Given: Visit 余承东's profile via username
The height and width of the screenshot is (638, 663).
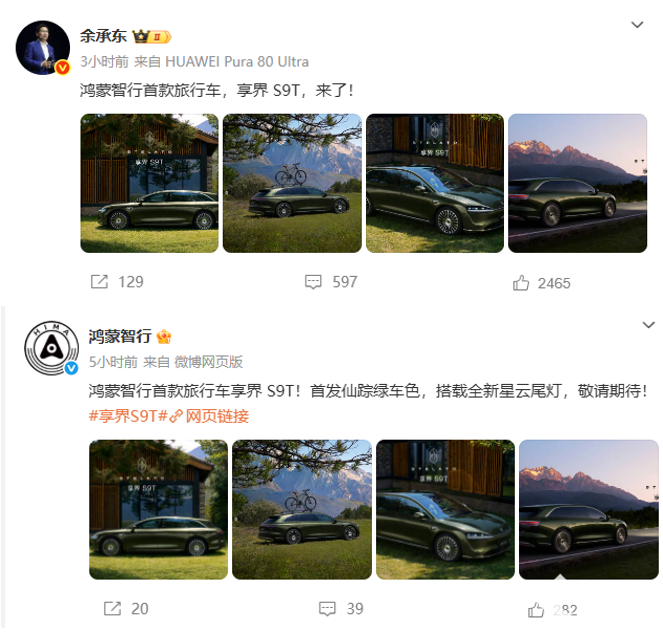Looking at the screenshot, I should pos(104,36).
